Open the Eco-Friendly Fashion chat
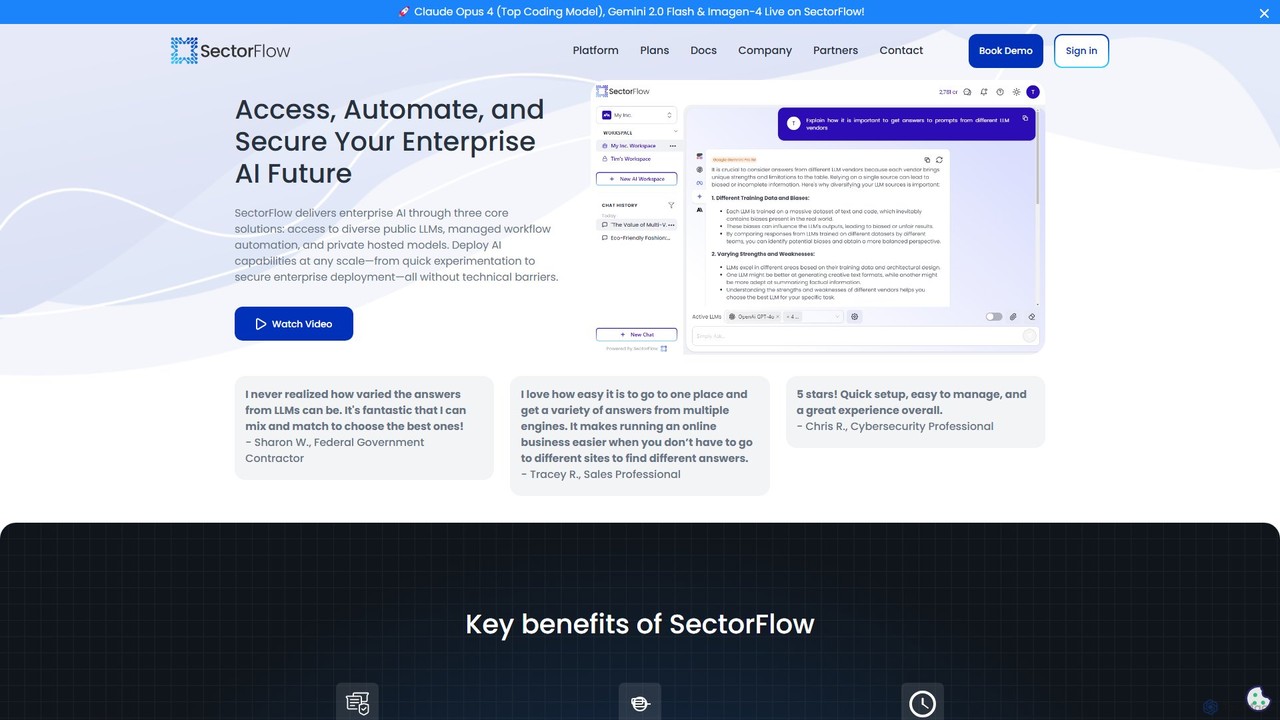This screenshot has width=1280, height=720. pos(636,238)
